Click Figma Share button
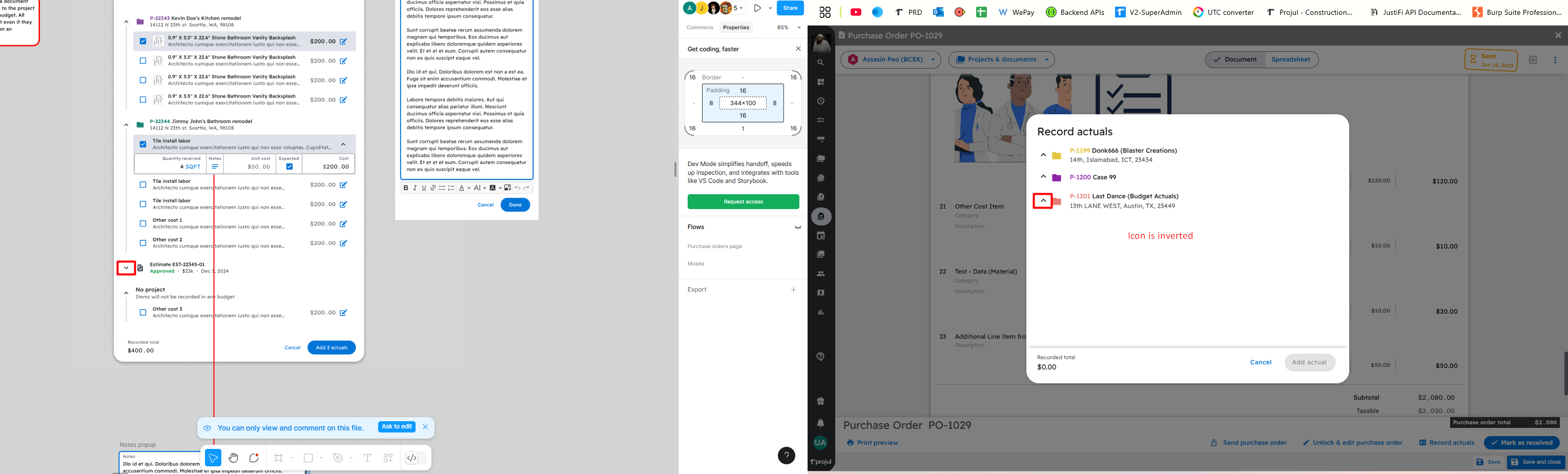This screenshot has width=1568, height=474. click(790, 8)
